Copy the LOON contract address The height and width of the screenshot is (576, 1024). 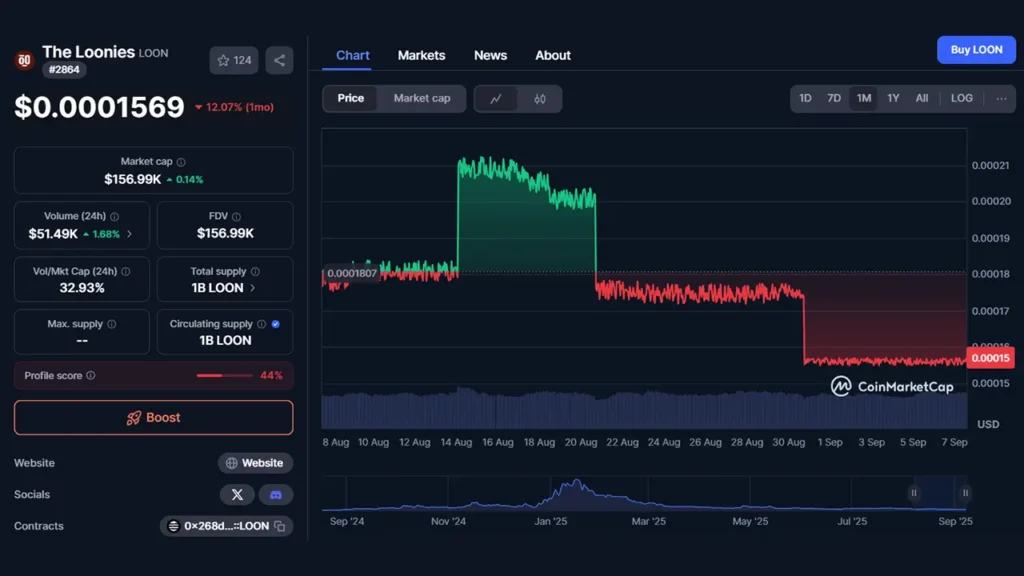point(280,526)
